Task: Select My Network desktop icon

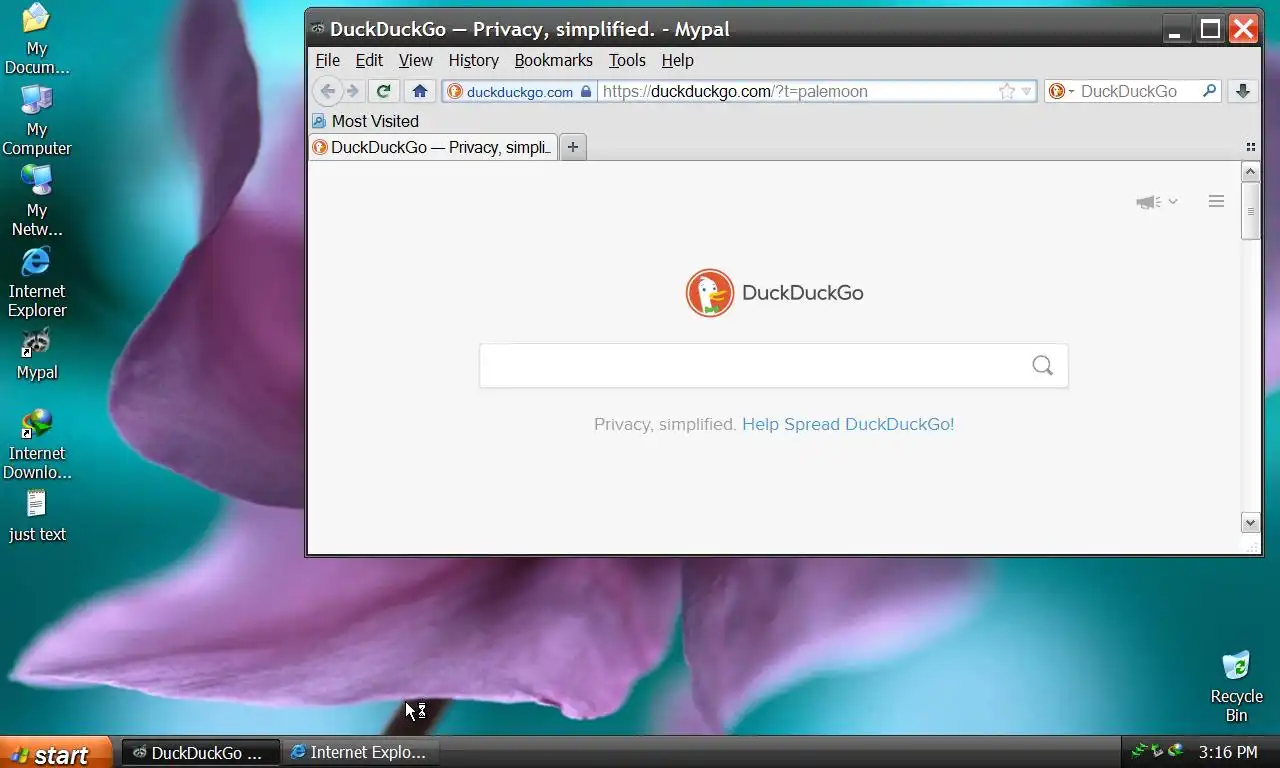Action: pyautogui.click(x=37, y=202)
